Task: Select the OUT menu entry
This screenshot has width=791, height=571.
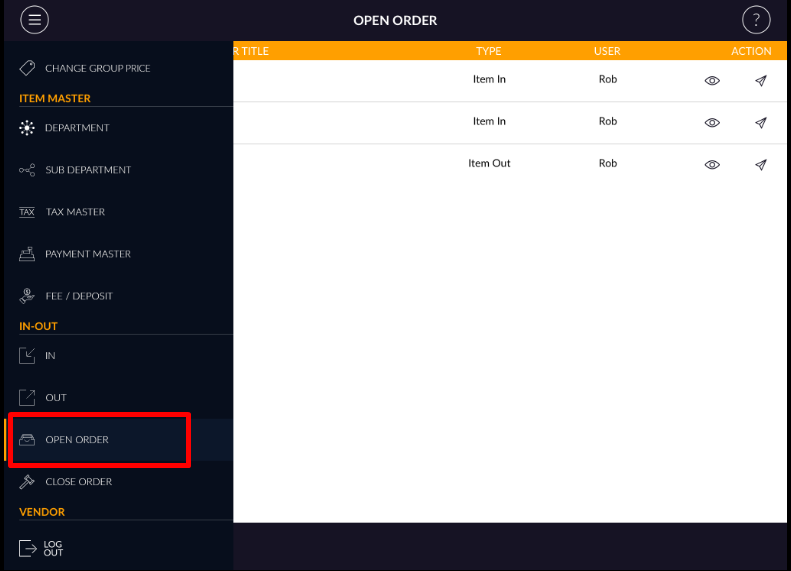Action: tap(55, 398)
